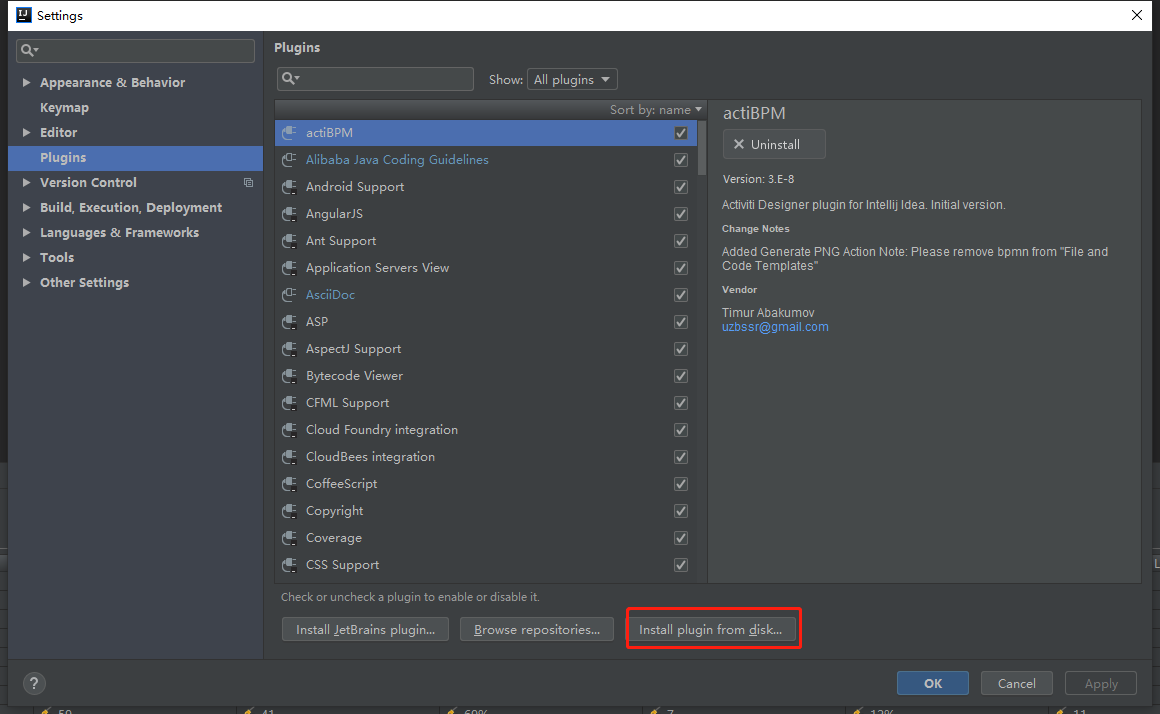Image resolution: width=1160 pixels, height=714 pixels.
Task: Select the Coverage plugin row
Action: click(x=486, y=538)
